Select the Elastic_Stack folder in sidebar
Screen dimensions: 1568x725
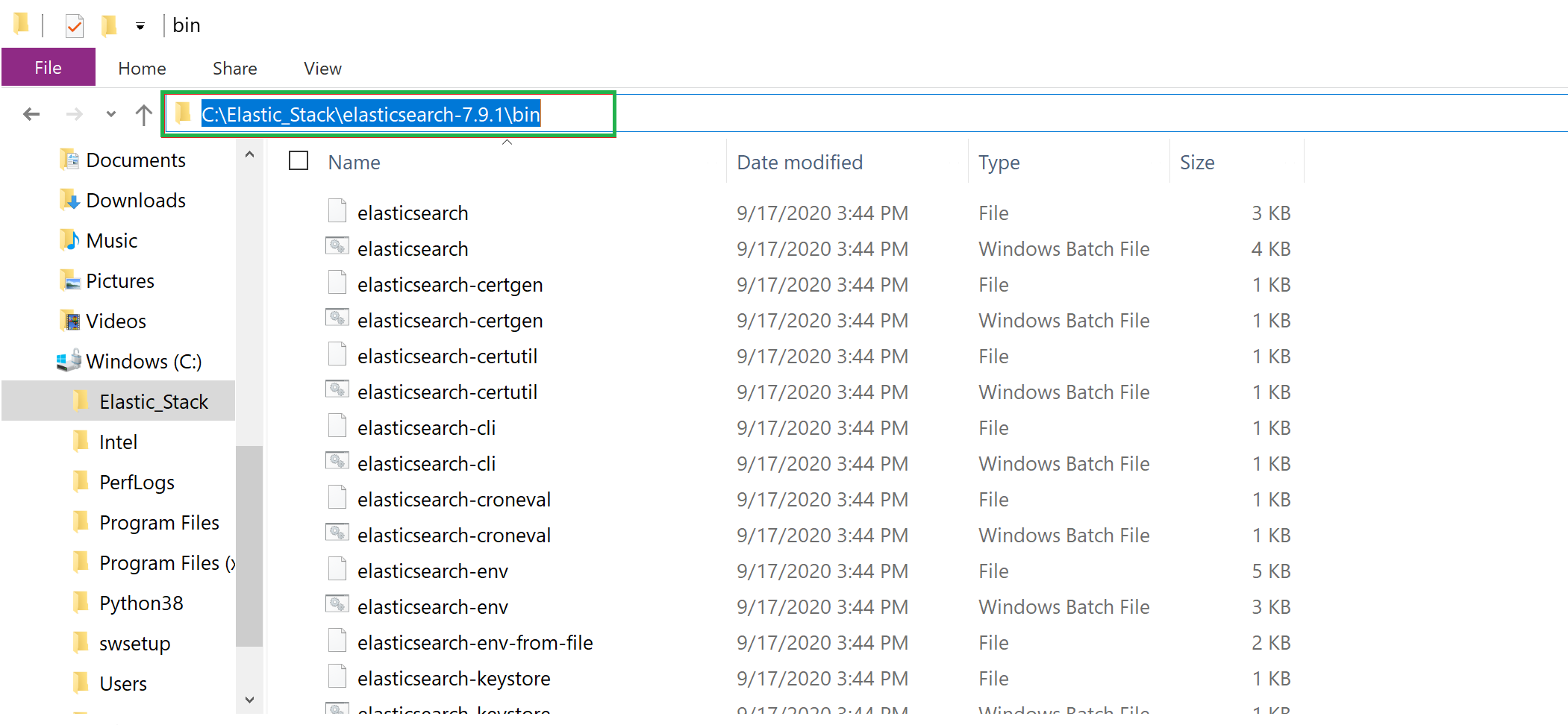click(x=154, y=401)
